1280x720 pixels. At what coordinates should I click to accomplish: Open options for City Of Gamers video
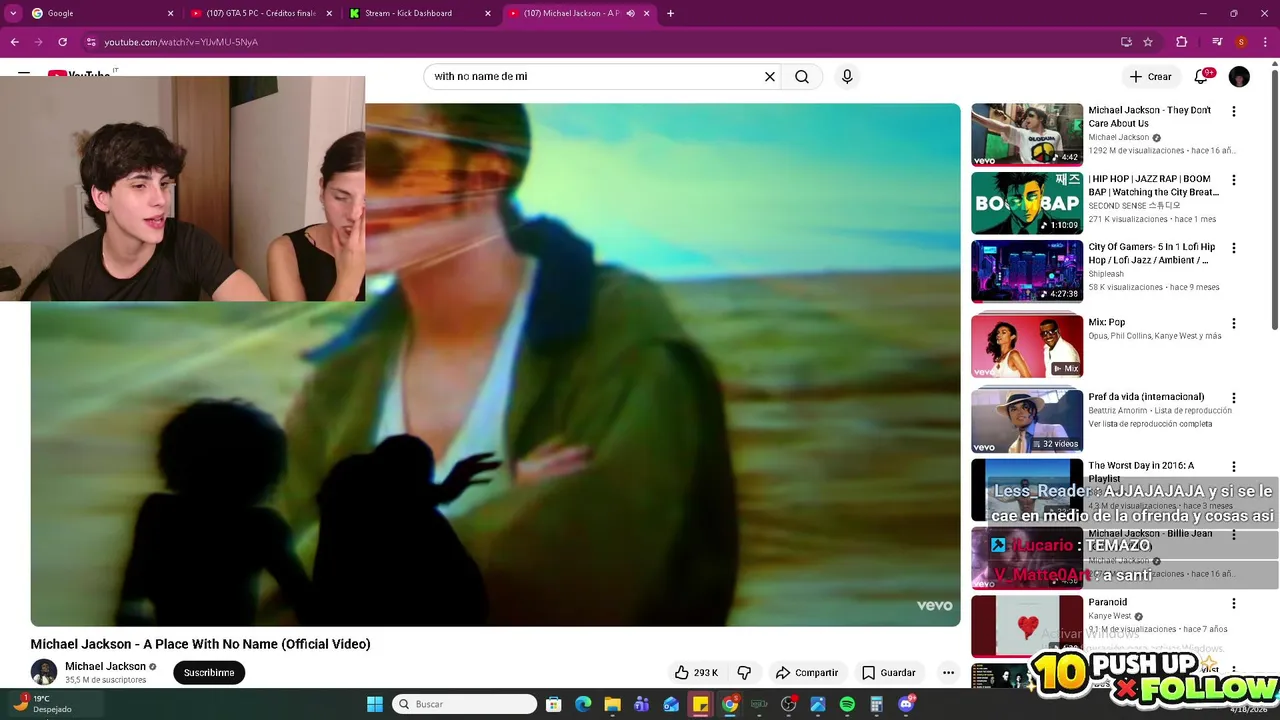(x=1233, y=248)
